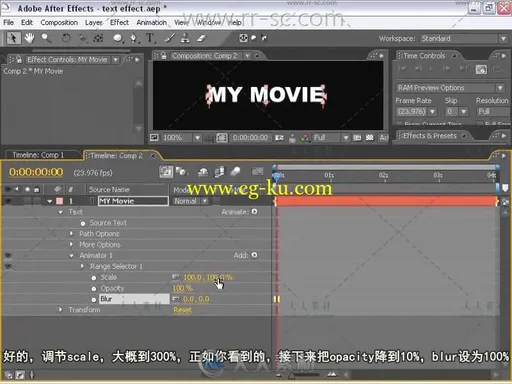
Task: Switch to Timeline: Comp 1 tab
Action: 38,155
